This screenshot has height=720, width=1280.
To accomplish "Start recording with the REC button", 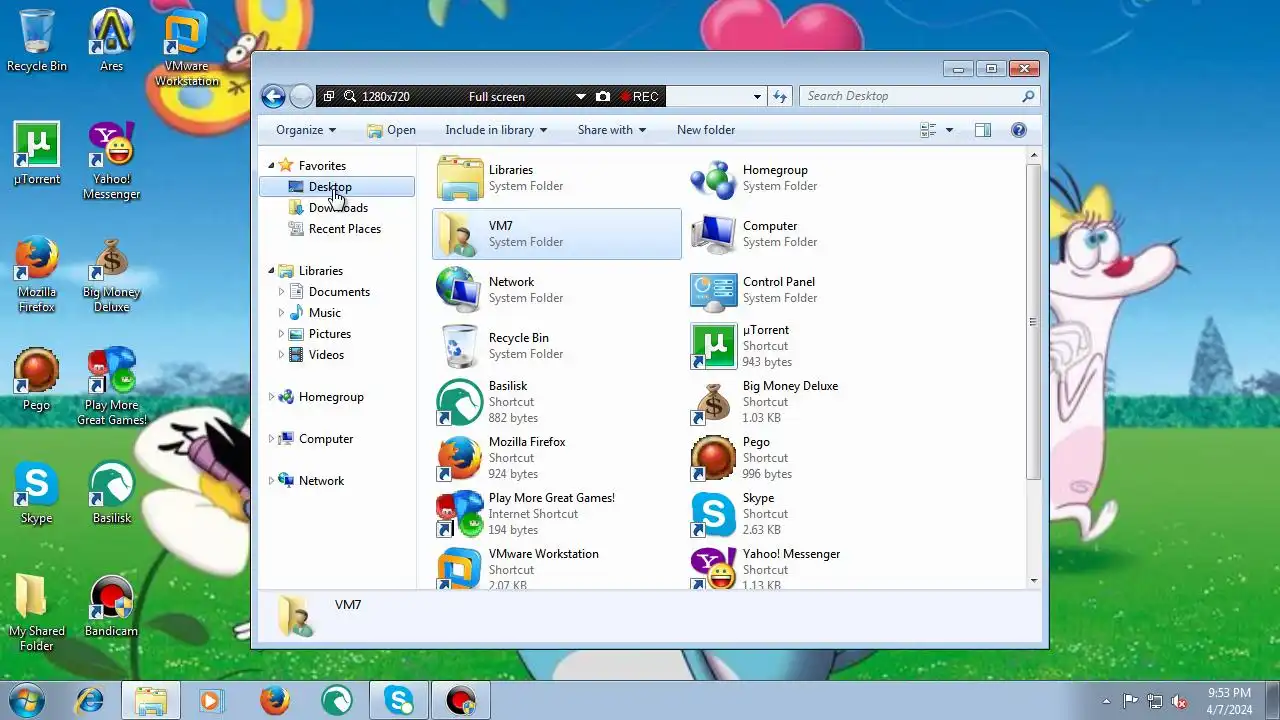I will click(x=639, y=96).
